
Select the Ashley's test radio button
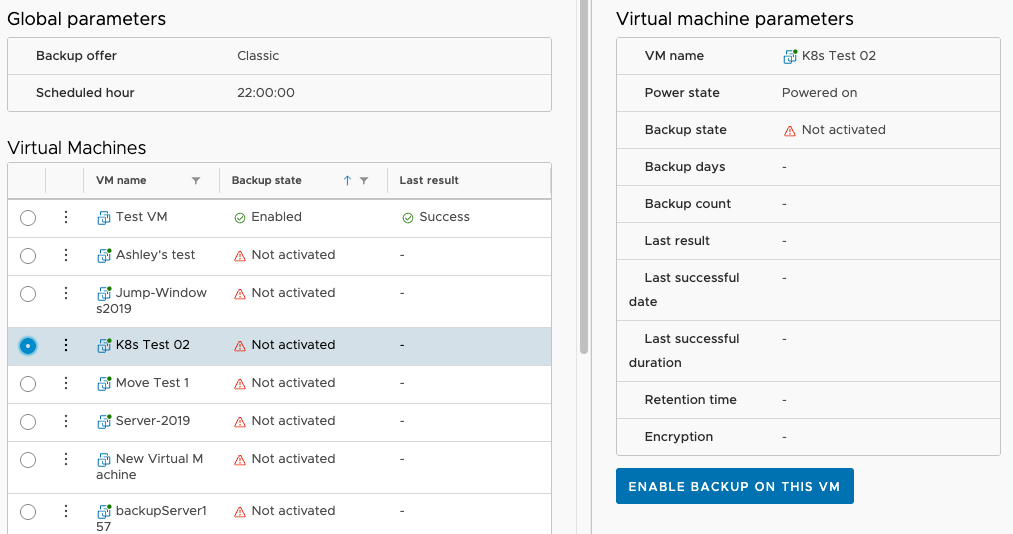28,256
